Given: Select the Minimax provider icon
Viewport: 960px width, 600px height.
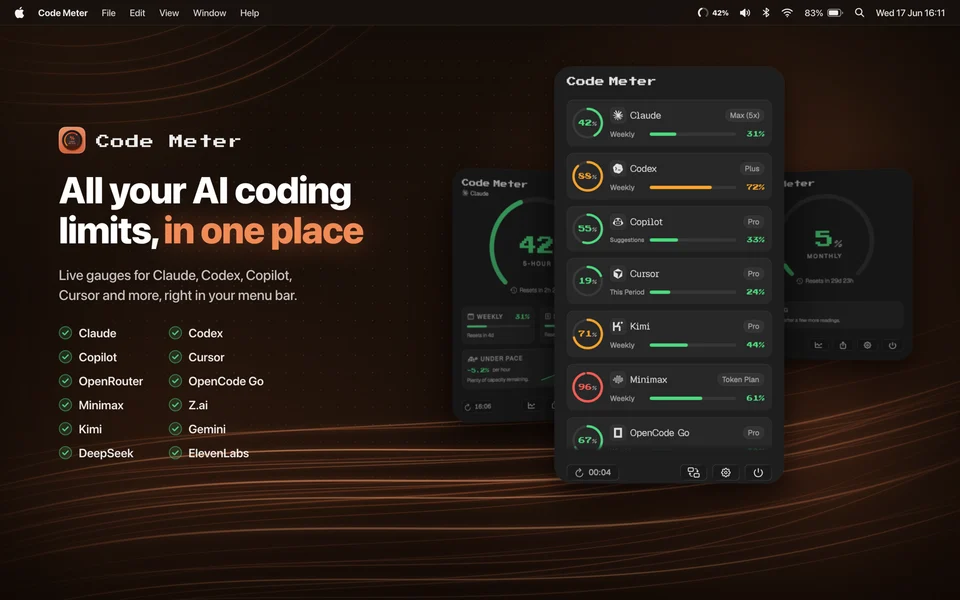Looking at the screenshot, I should 618,380.
